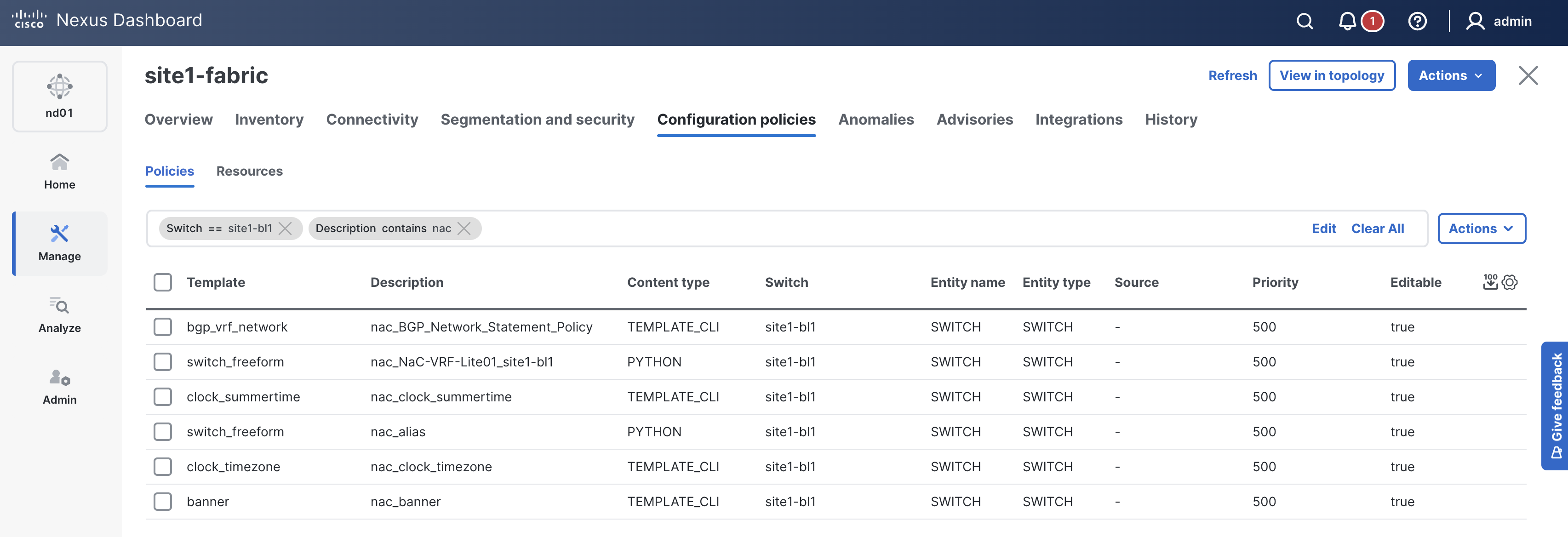Remove the Switch == site1-bl1 filter chip
Image resolution: width=1568 pixels, height=537 pixels.
click(285, 229)
